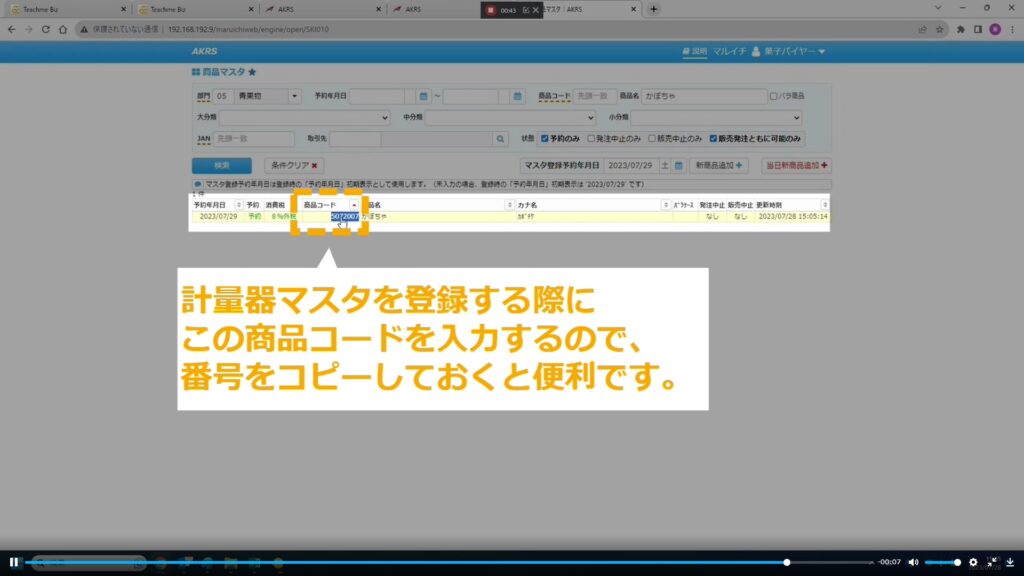Expand the 大分類 dropdown
This screenshot has height=576, width=1024.
[x=385, y=117]
